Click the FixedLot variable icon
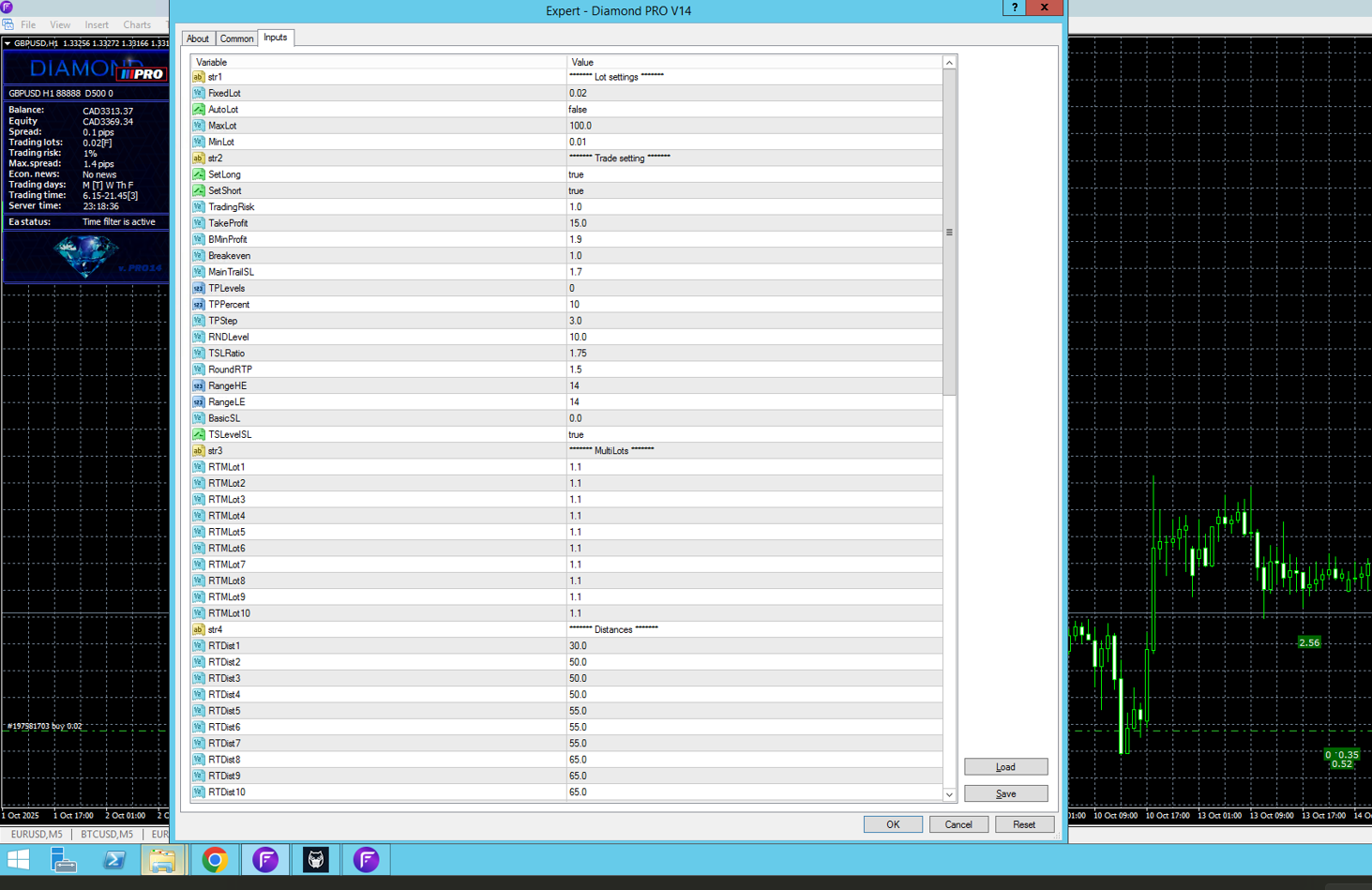The image size is (1372, 890). 199,94
